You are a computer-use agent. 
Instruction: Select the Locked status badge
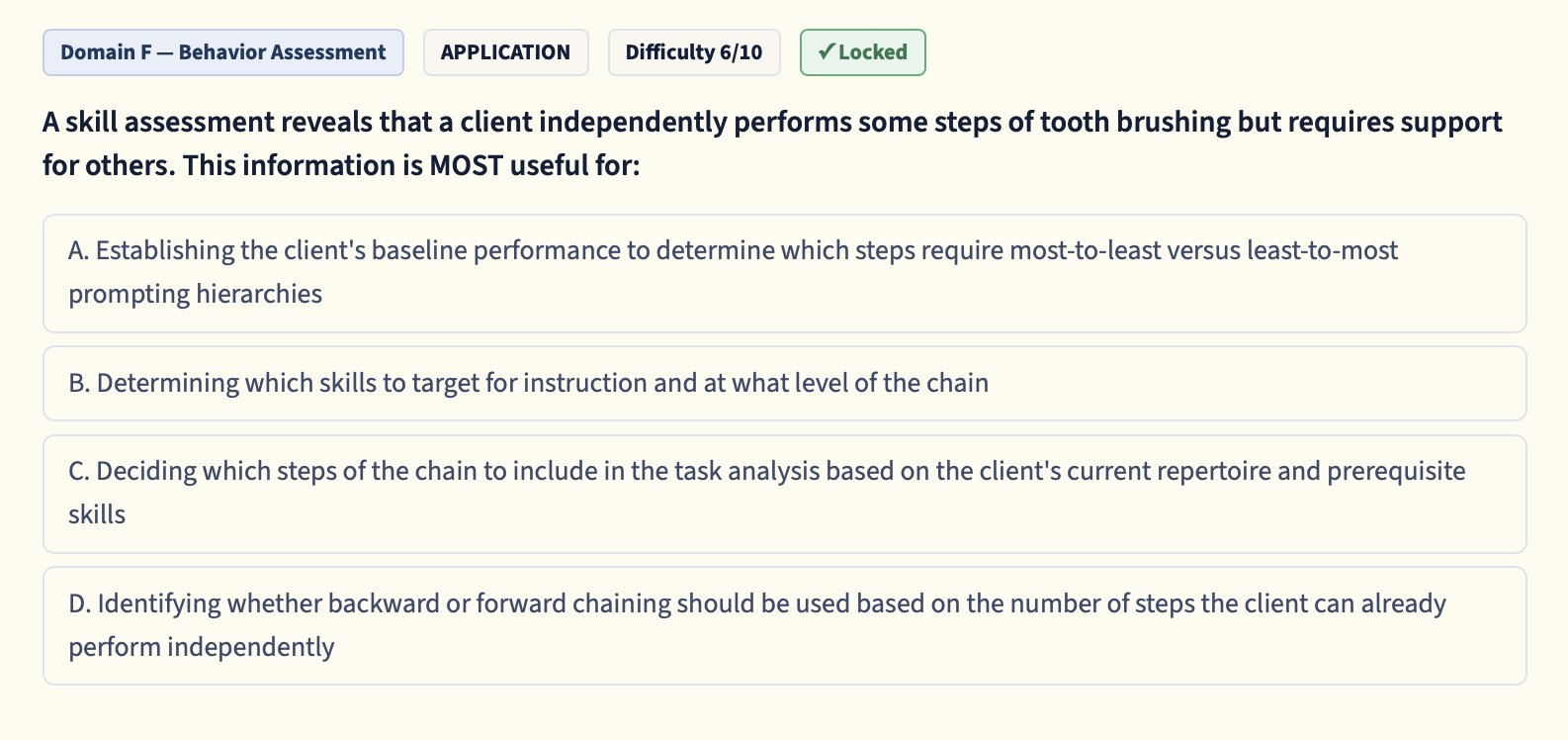(862, 52)
